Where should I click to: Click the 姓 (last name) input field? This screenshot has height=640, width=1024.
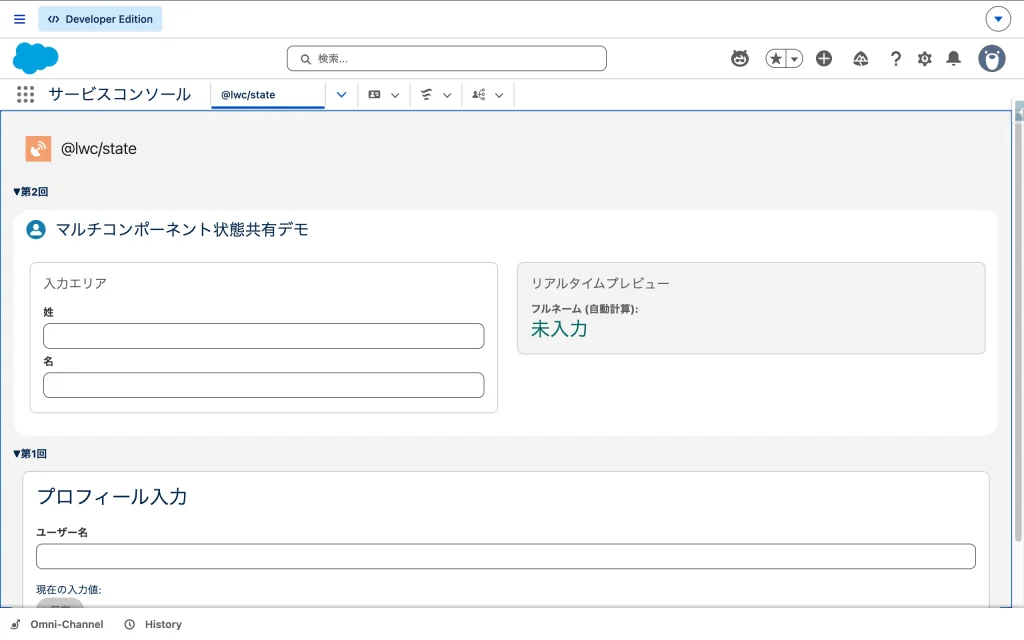click(263, 336)
